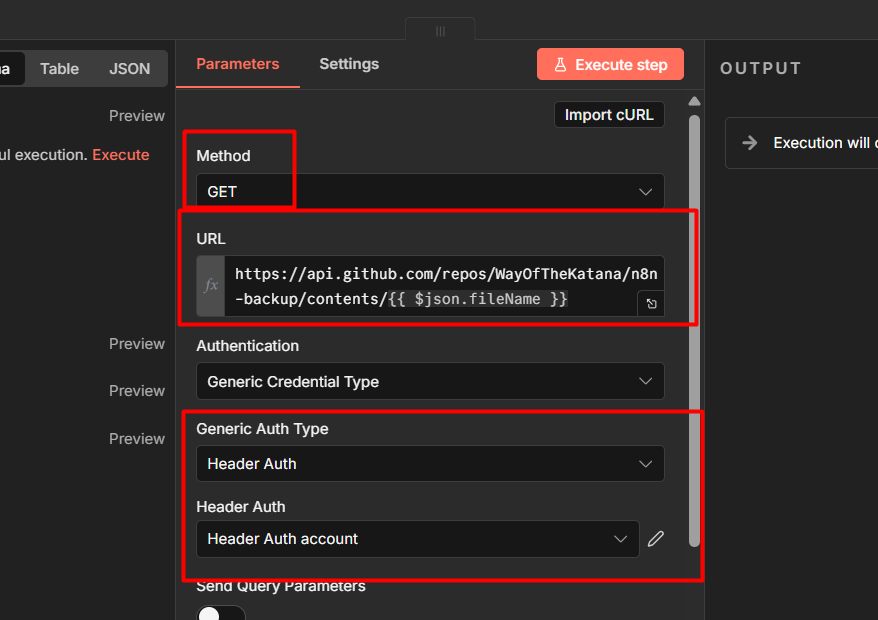
Task: Open the Method dropdown showing GET
Action: [x=430, y=191]
